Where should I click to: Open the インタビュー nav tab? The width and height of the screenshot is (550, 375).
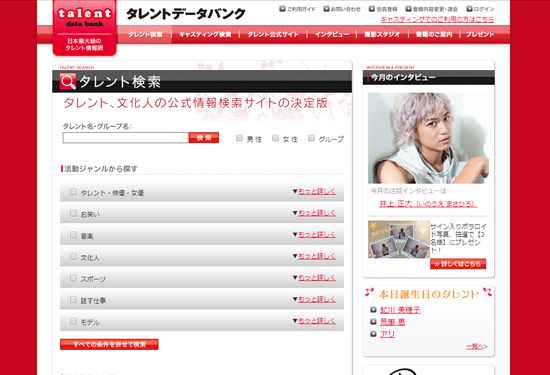(332, 34)
